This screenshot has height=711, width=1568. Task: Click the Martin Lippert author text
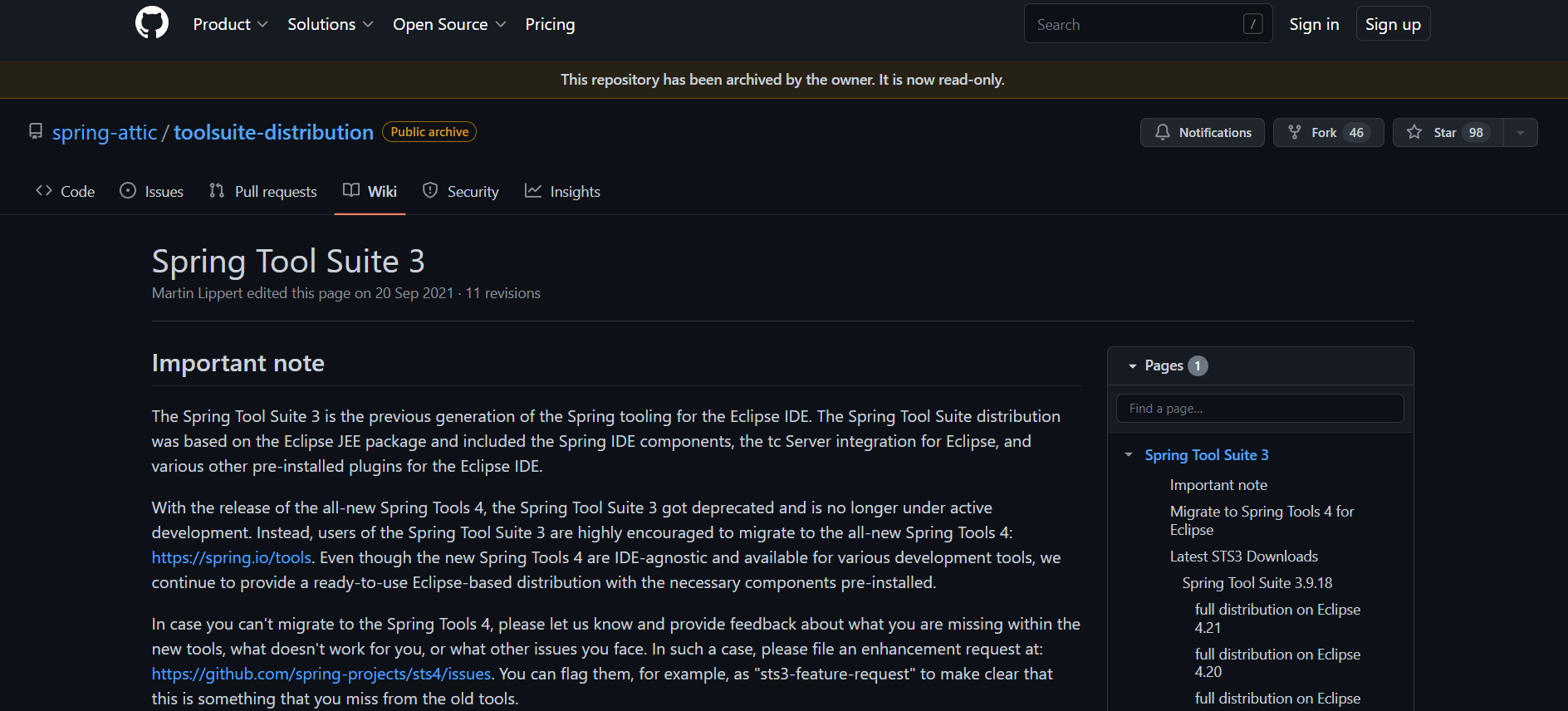click(198, 293)
